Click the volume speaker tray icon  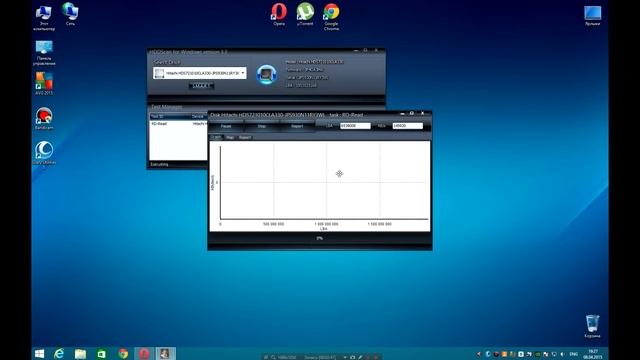562,354
